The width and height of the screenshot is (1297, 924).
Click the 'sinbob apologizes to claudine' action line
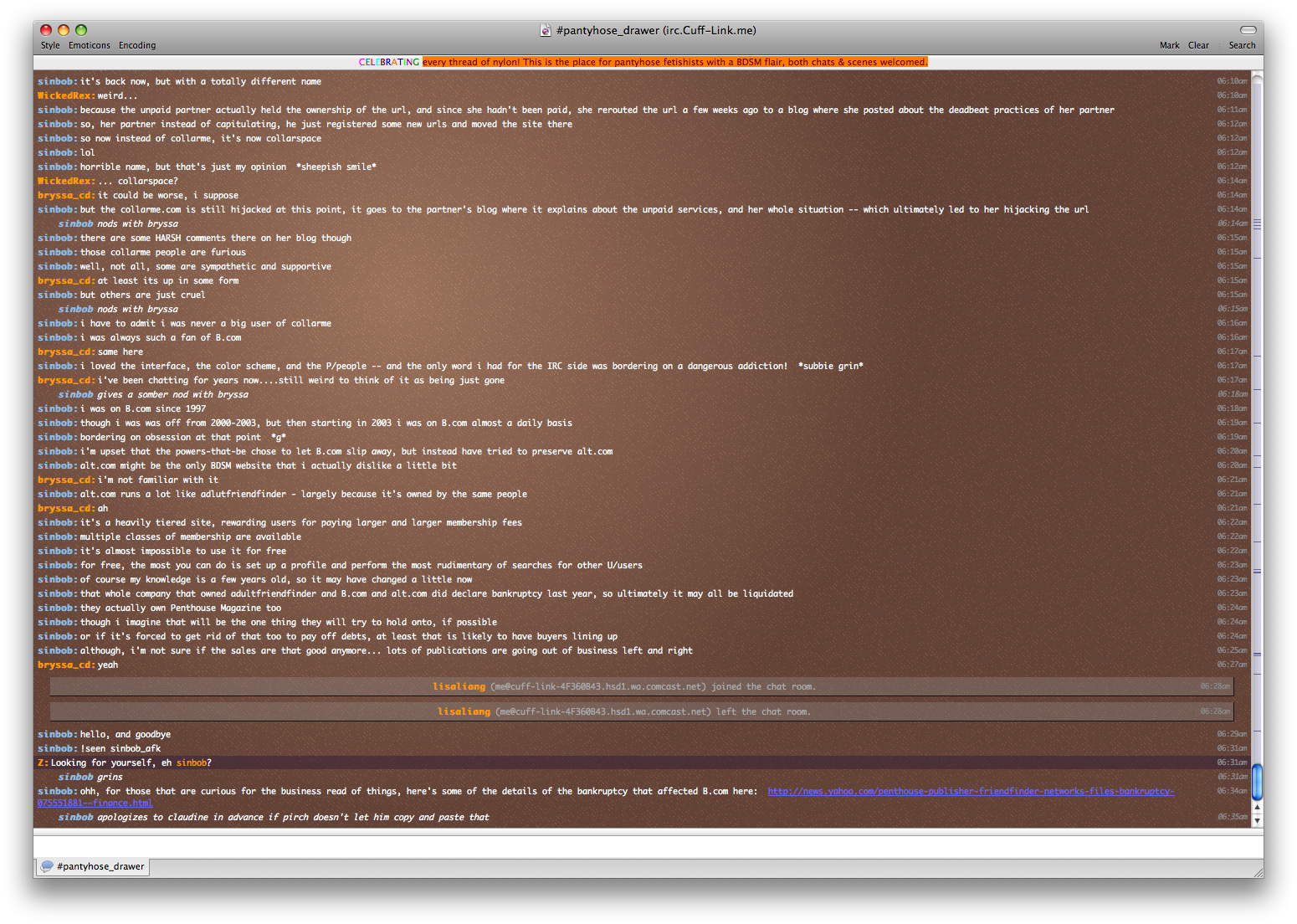(274, 817)
